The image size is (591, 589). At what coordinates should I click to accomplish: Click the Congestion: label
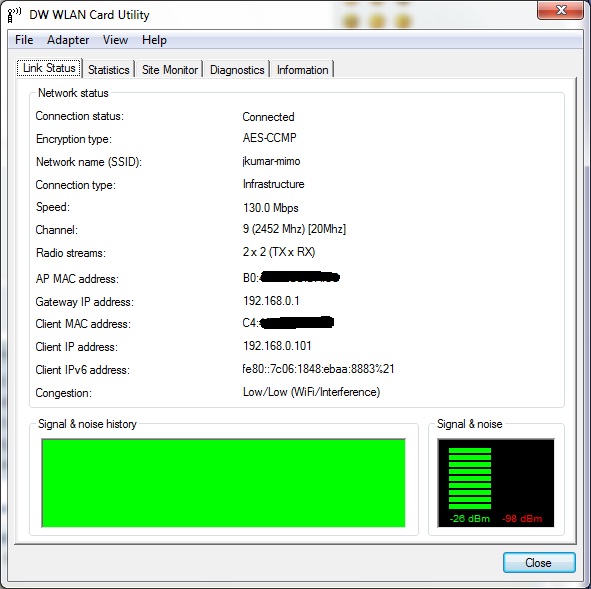tap(64, 393)
